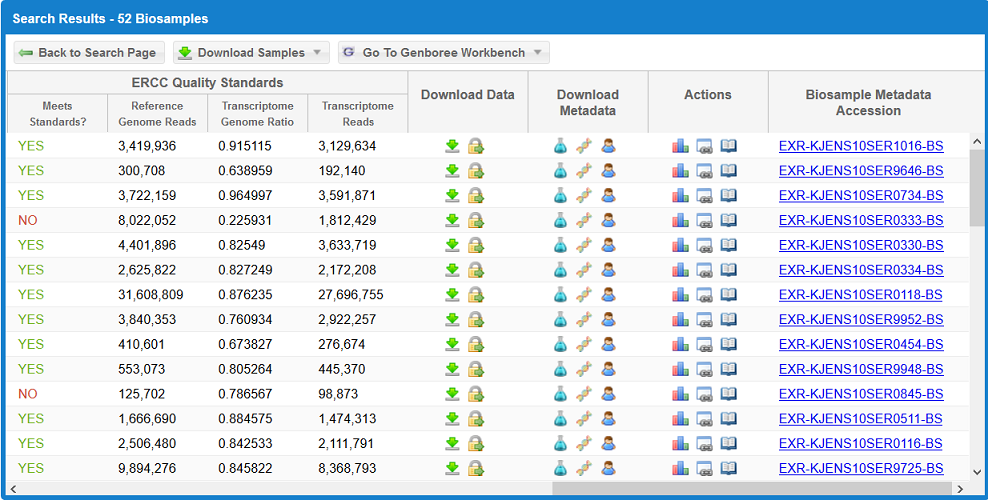Open bar chart action for EXR-KJENS10SER0511-BS

click(680, 419)
